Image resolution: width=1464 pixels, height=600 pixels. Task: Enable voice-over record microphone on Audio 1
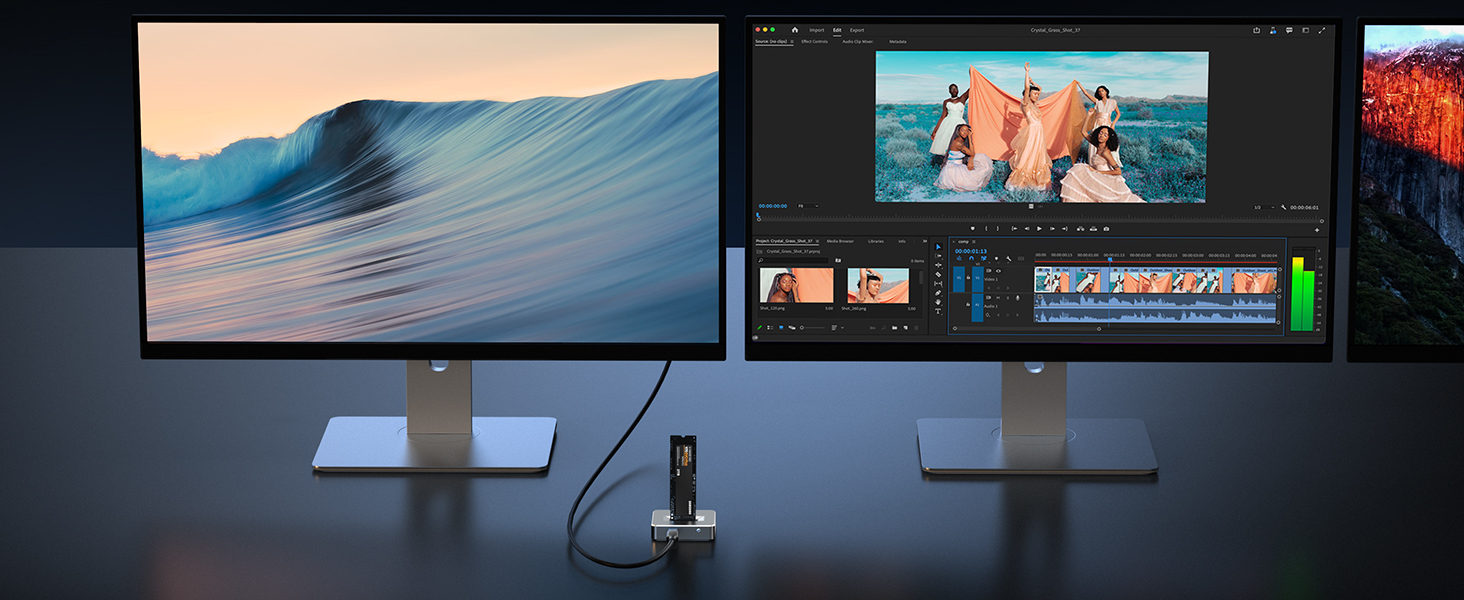pyautogui.click(x=1018, y=297)
